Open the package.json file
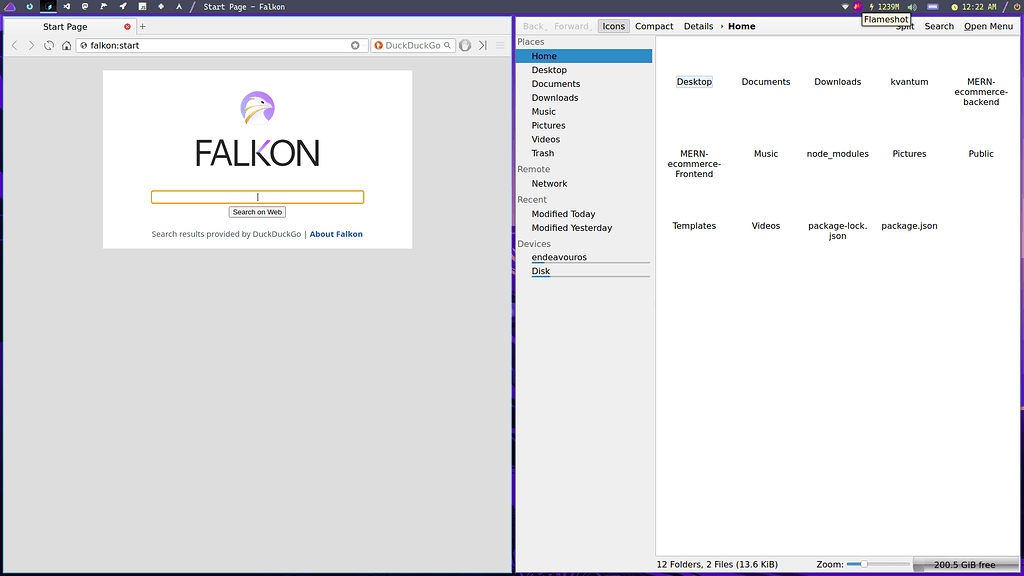This screenshot has width=1024, height=576. (908, 226)
